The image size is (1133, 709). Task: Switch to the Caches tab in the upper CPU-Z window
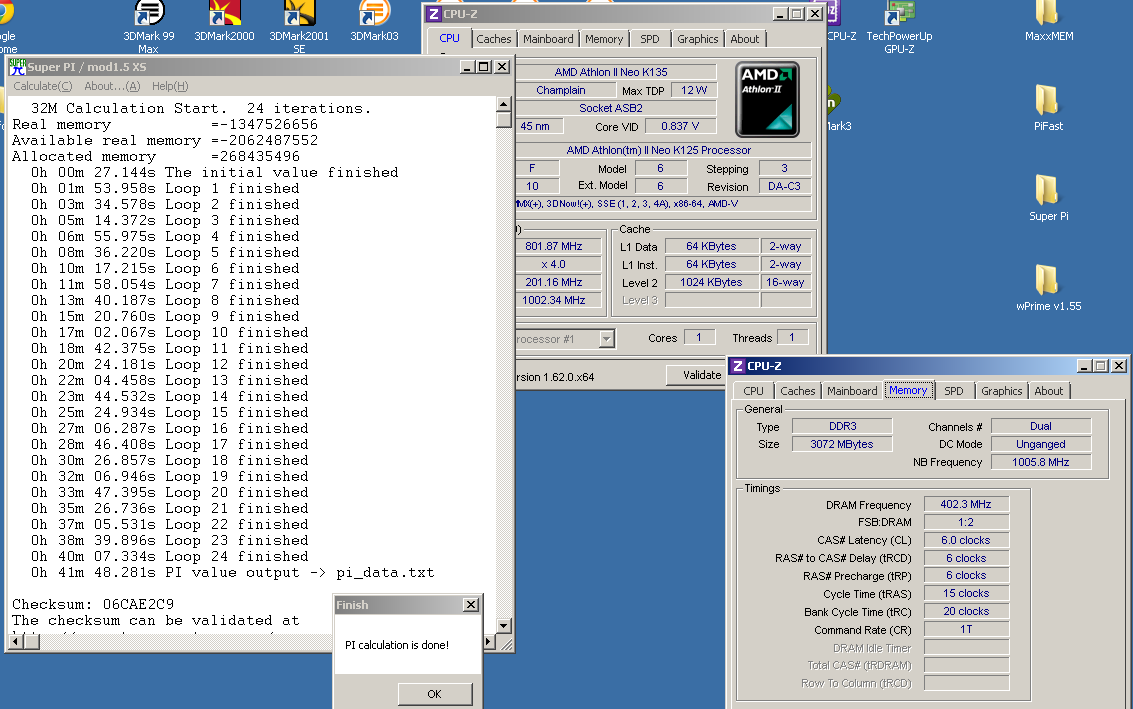tap(494, 39)
